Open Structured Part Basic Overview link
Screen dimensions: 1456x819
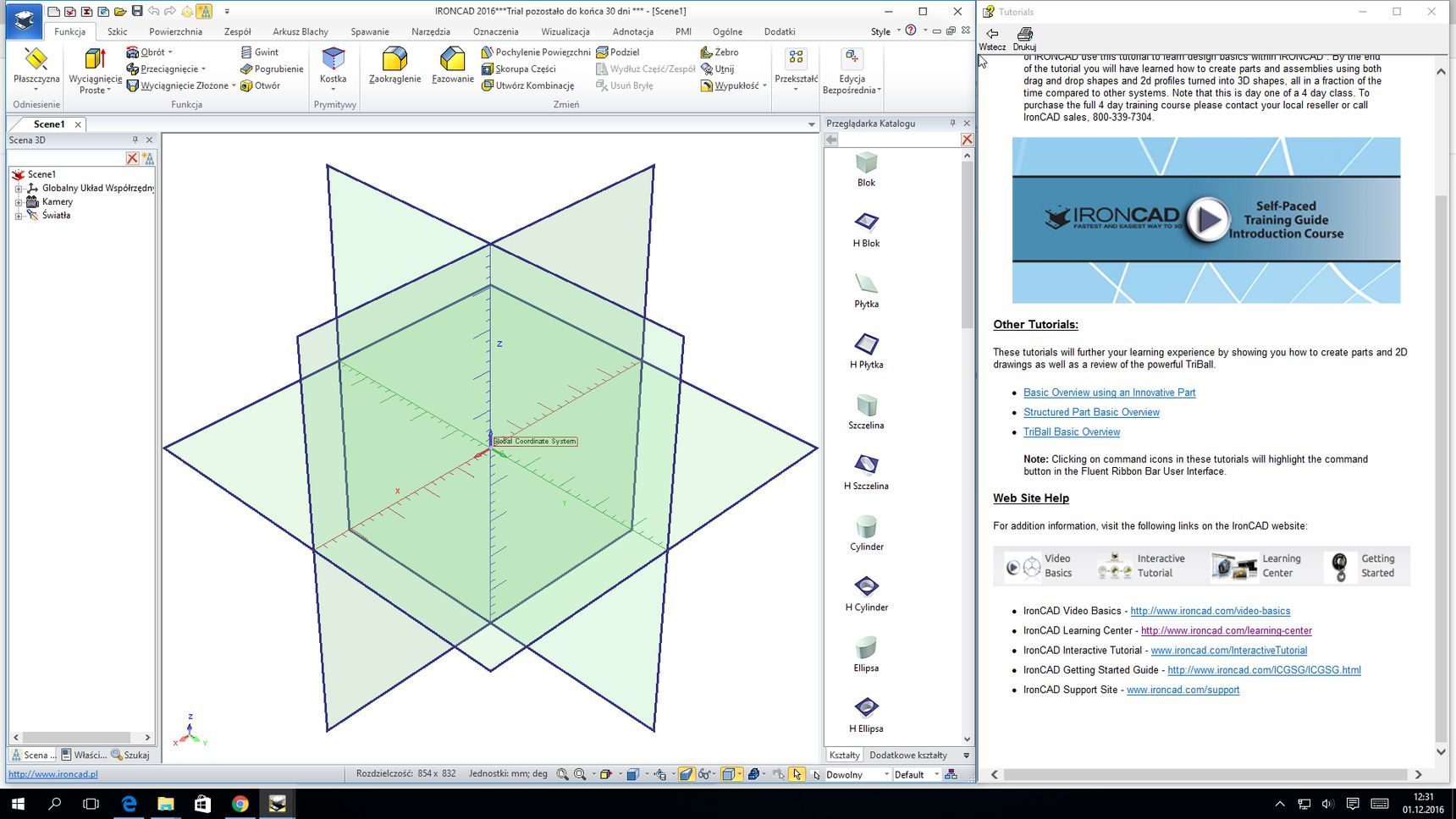pos(1091,412)
